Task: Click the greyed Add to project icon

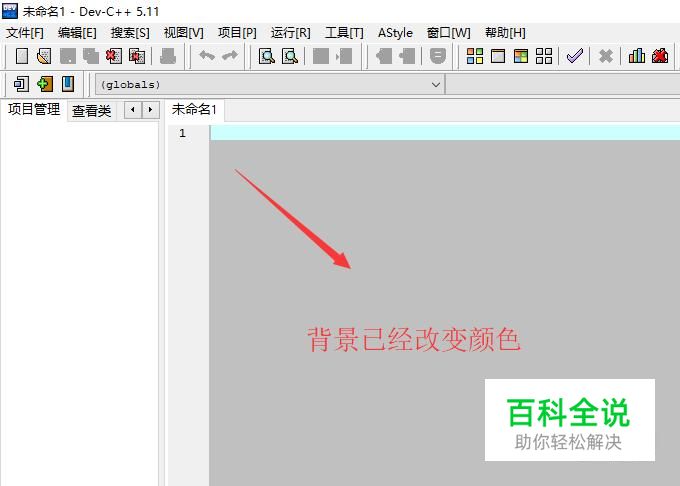Action: click(x=384, y=56)
